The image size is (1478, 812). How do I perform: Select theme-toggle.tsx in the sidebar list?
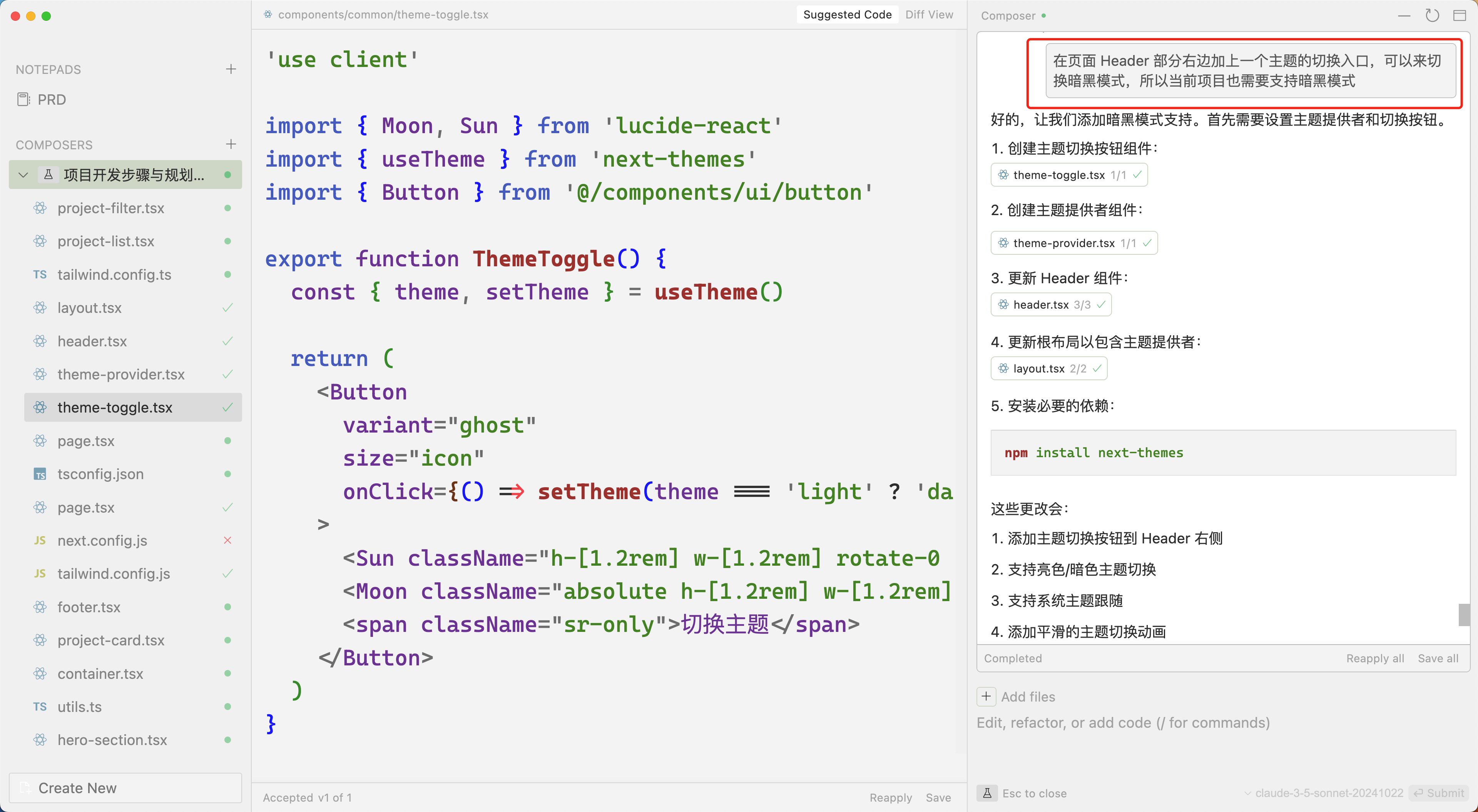point(133,408)
